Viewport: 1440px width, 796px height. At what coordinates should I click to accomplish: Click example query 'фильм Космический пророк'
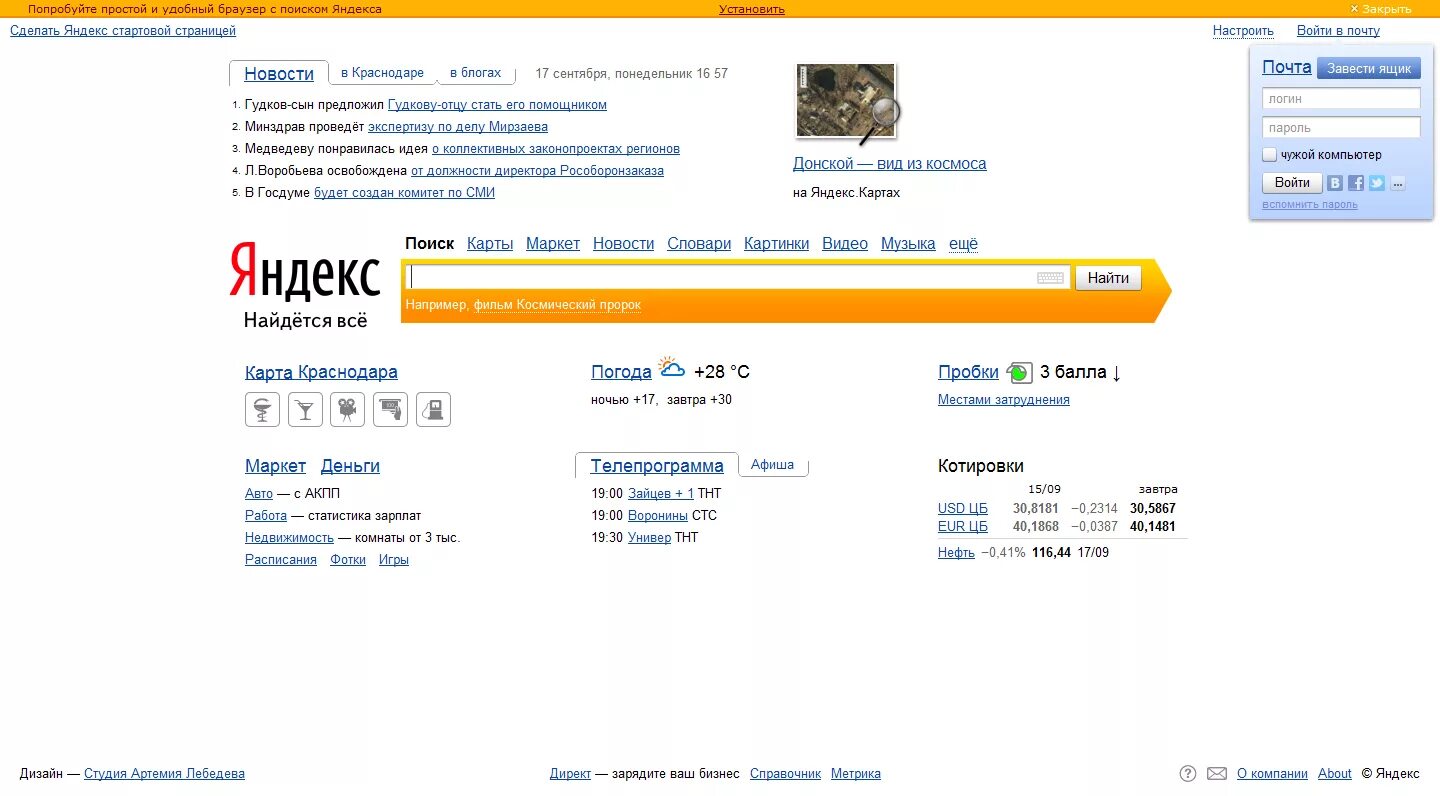tap(557, 304)
